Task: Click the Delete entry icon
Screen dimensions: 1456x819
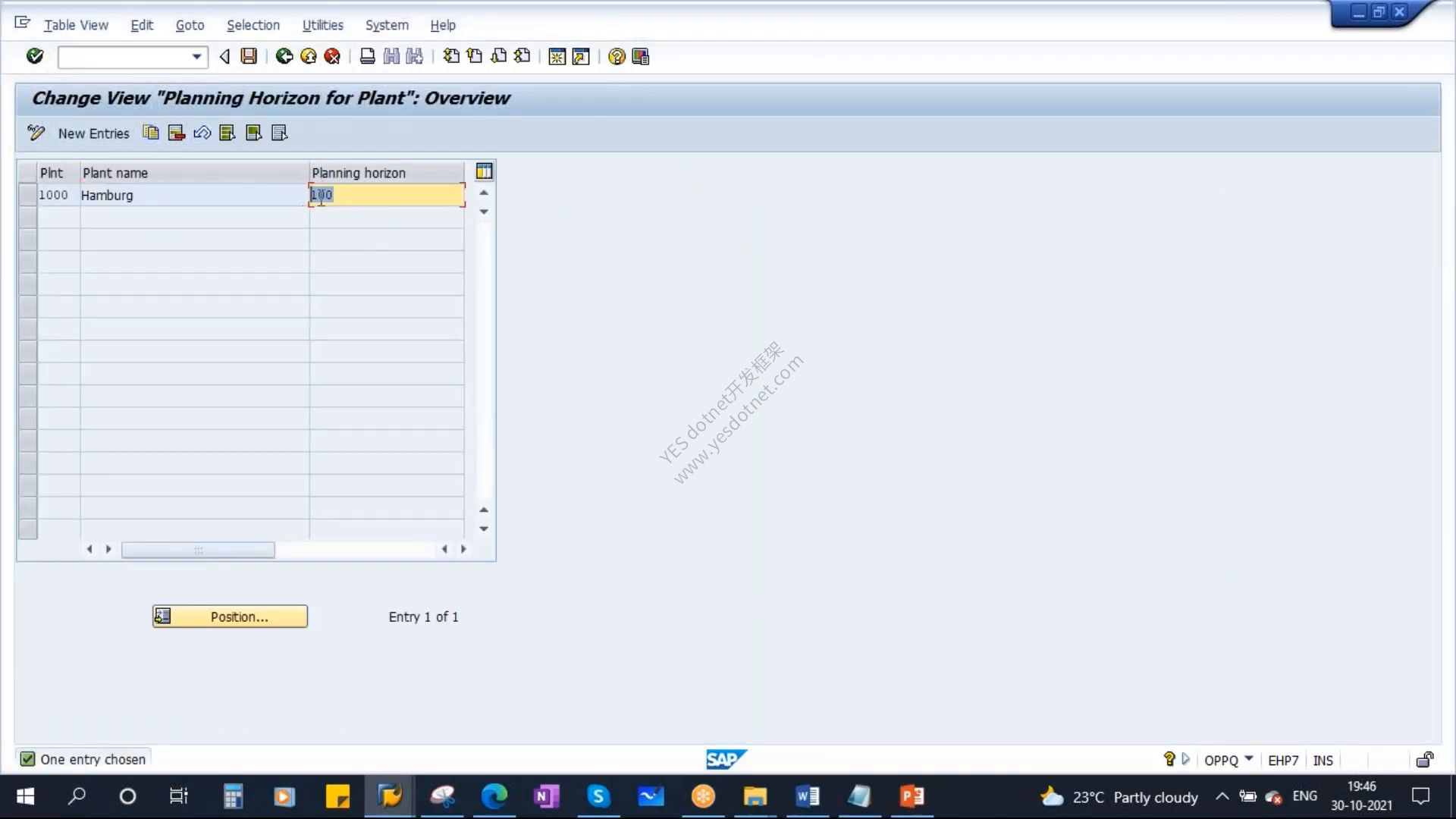Action: [x=177, y=133]
